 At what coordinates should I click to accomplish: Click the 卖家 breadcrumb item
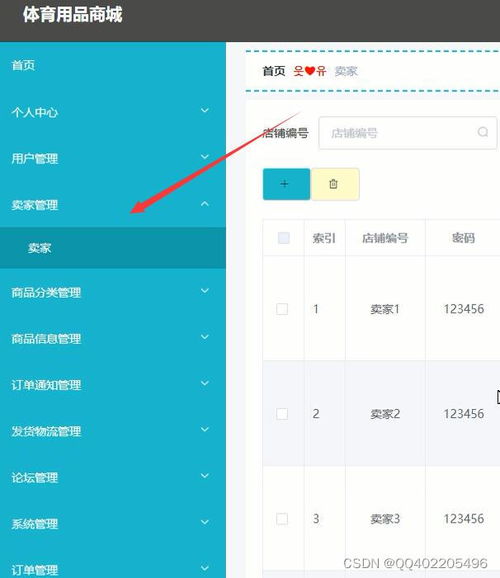coord(346,71)
